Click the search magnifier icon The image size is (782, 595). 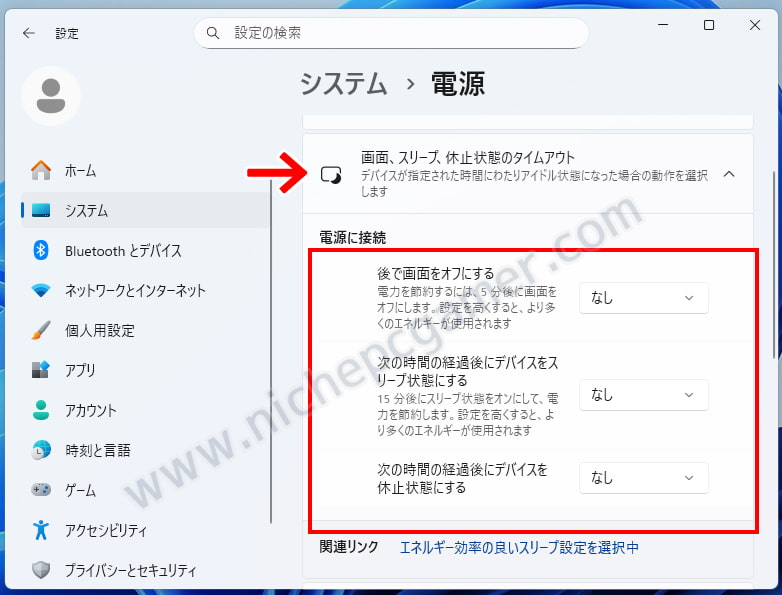tap(213, 33)
